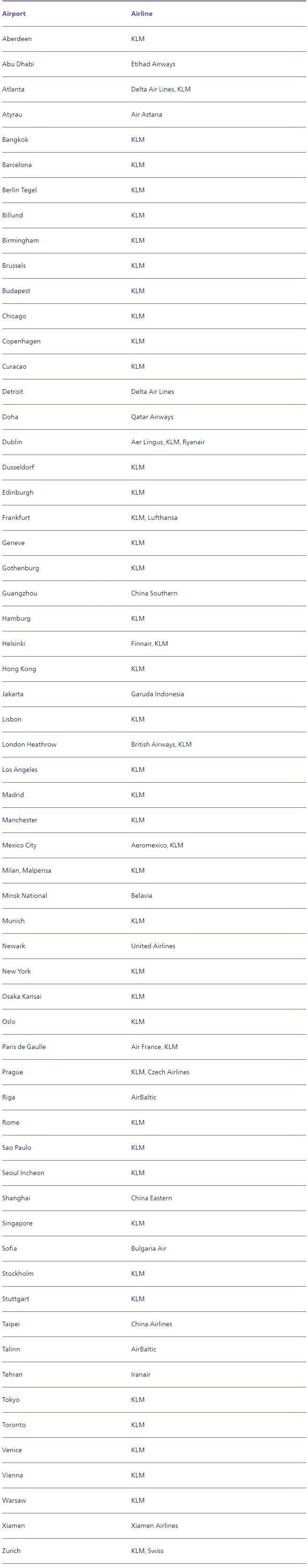Screen dimensions: 308x1568
Task: Click the Airport column header
Action: point(14,14)
